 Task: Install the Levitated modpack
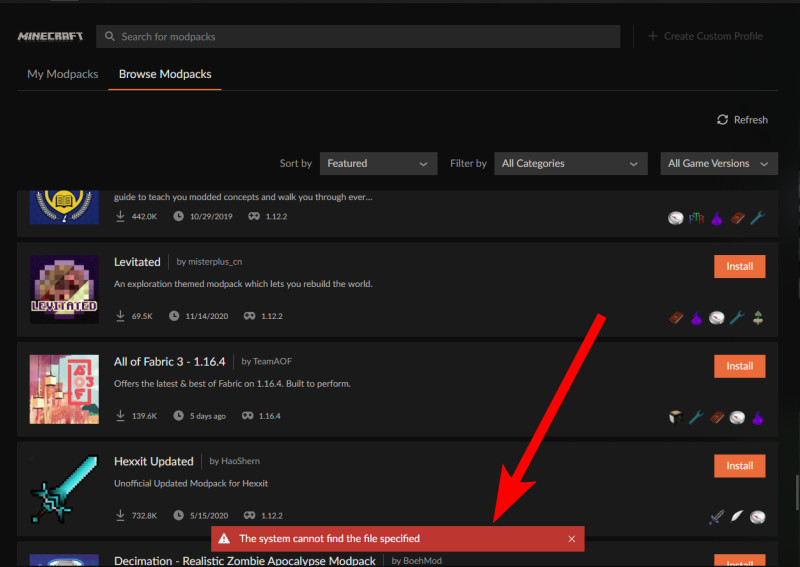(x=739, y=266)
